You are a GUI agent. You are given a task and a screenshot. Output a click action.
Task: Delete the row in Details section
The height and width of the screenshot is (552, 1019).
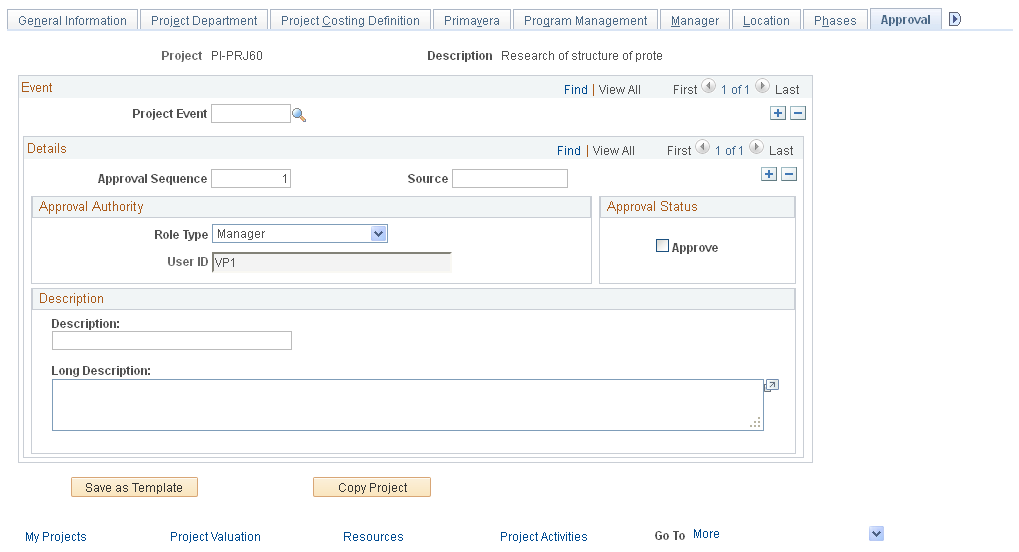coord(789,174)
